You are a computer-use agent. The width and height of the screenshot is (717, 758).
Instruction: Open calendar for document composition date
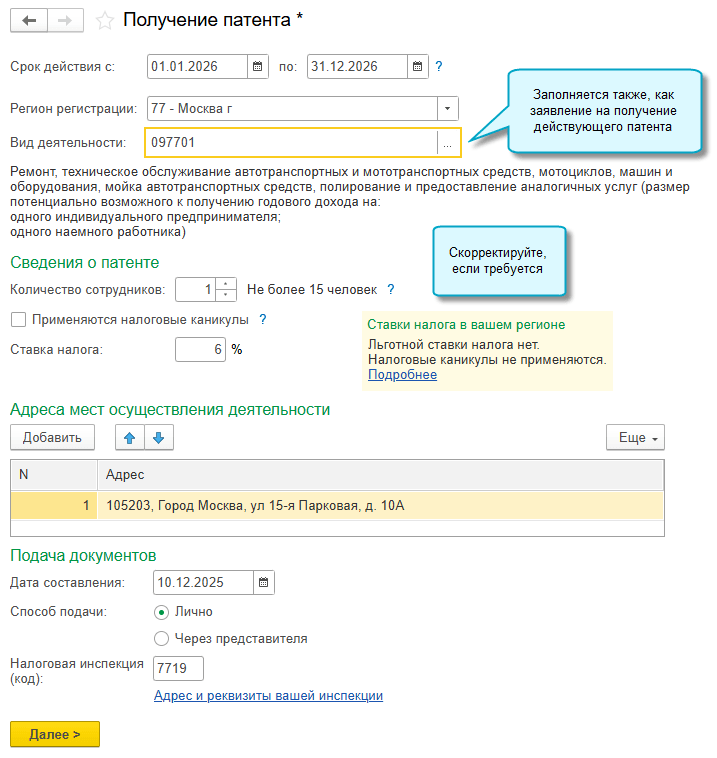pos(263,582)
